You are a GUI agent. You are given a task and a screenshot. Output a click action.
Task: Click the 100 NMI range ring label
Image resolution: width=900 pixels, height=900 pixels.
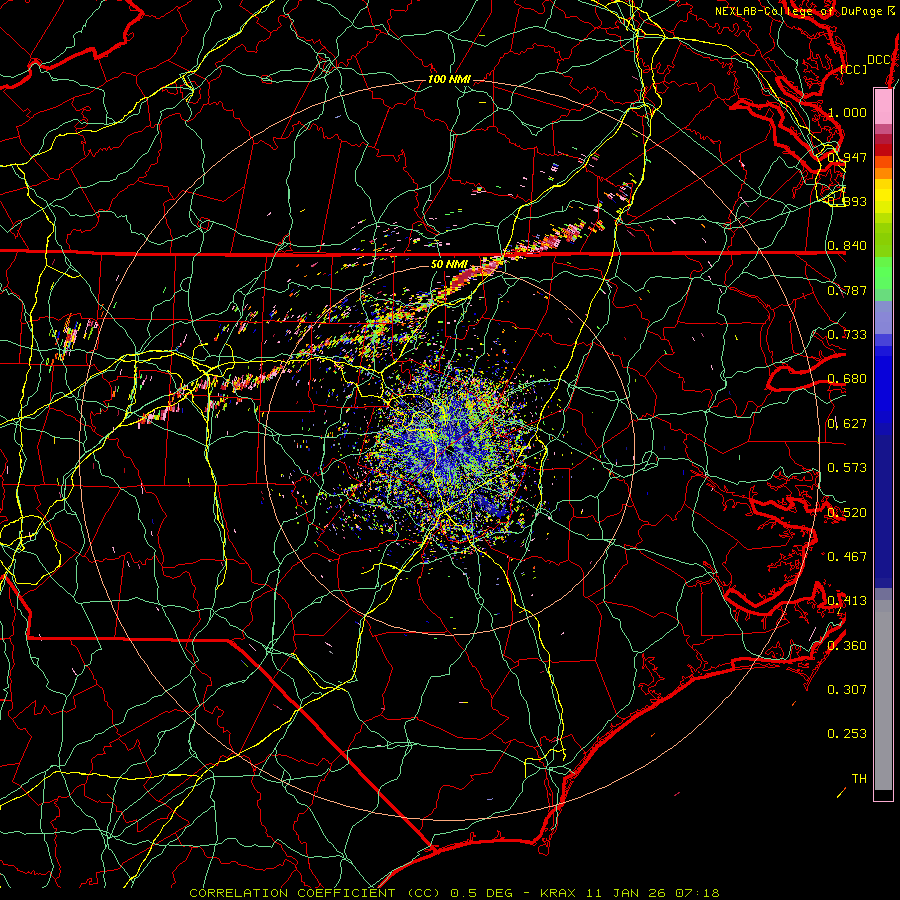coord(449,79)
